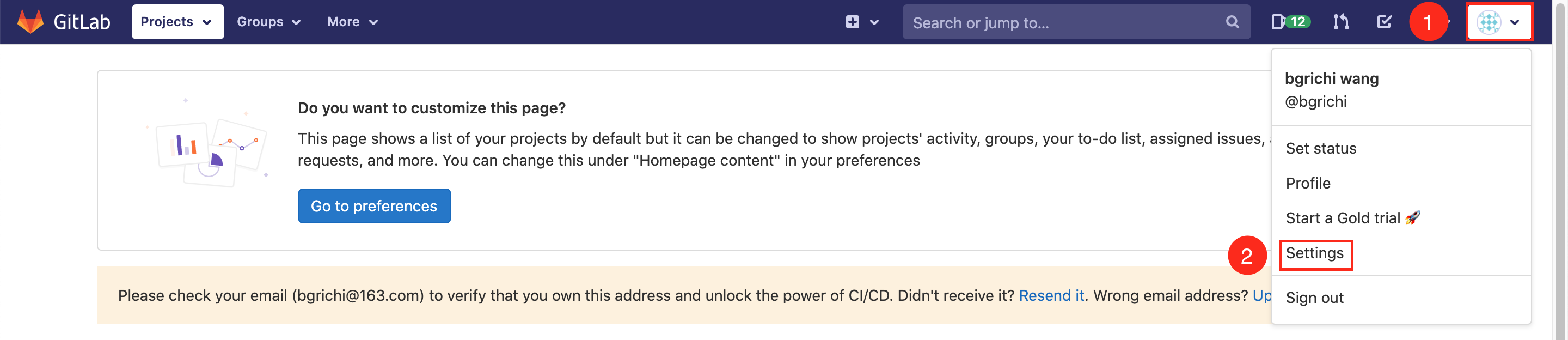1568x340 pixels.
Task: Expand the More dropdown
Action: point(352,22)
